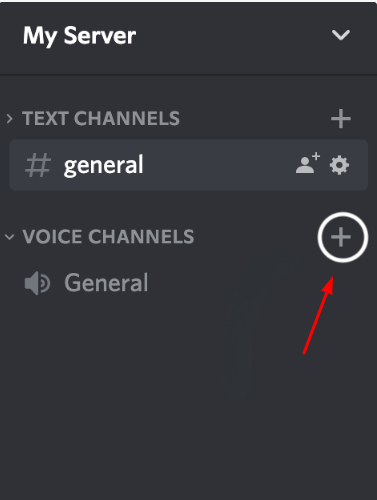
Task: Join the General voice channel
Action: coord(106,283)
